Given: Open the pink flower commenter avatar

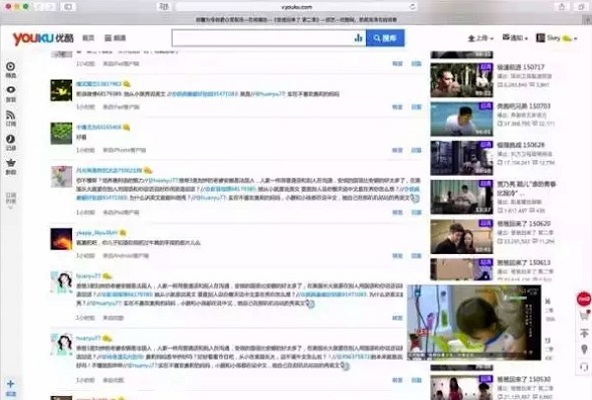Looking at the screenshot, I should tap(61, 176).
